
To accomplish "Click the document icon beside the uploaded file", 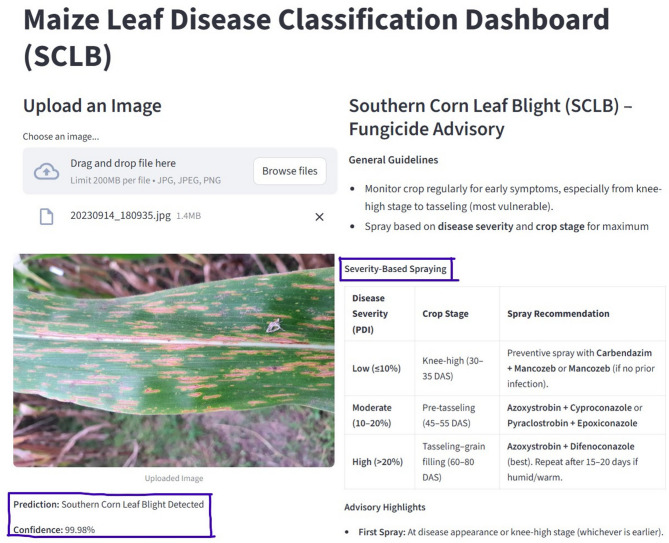I will click(47, 216).
